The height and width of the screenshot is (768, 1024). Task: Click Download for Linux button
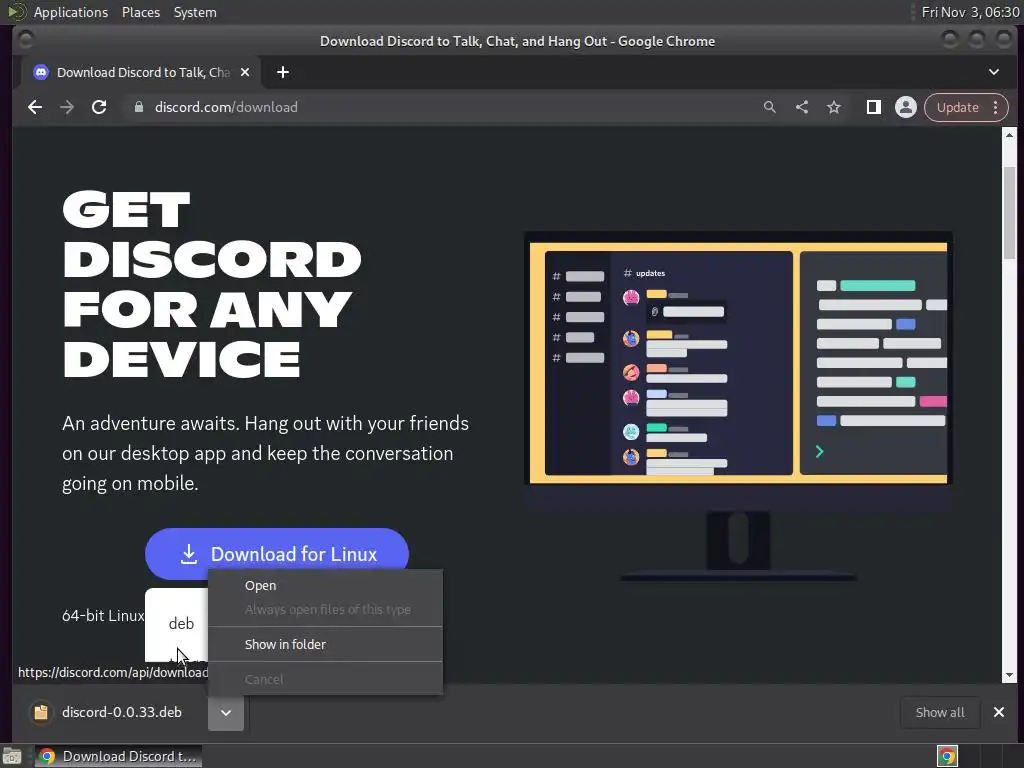click(x=277, y=554)
